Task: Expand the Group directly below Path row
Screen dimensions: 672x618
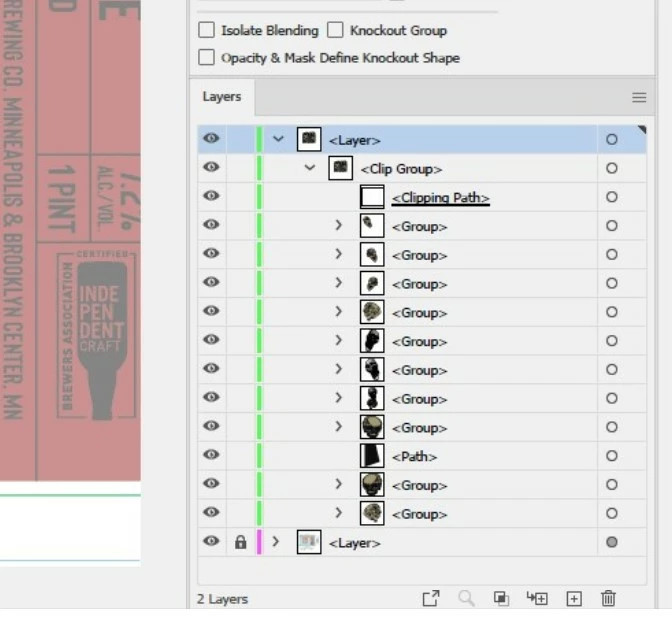Action: pos(338,484)
